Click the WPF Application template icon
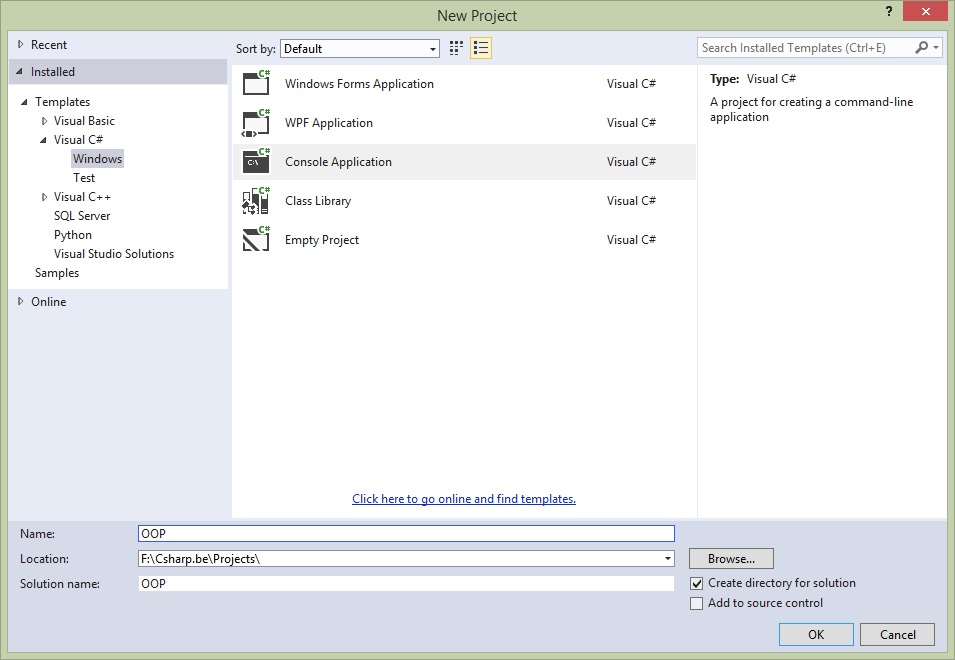Viewport: 955px width, 660px height. click(256, 122)
